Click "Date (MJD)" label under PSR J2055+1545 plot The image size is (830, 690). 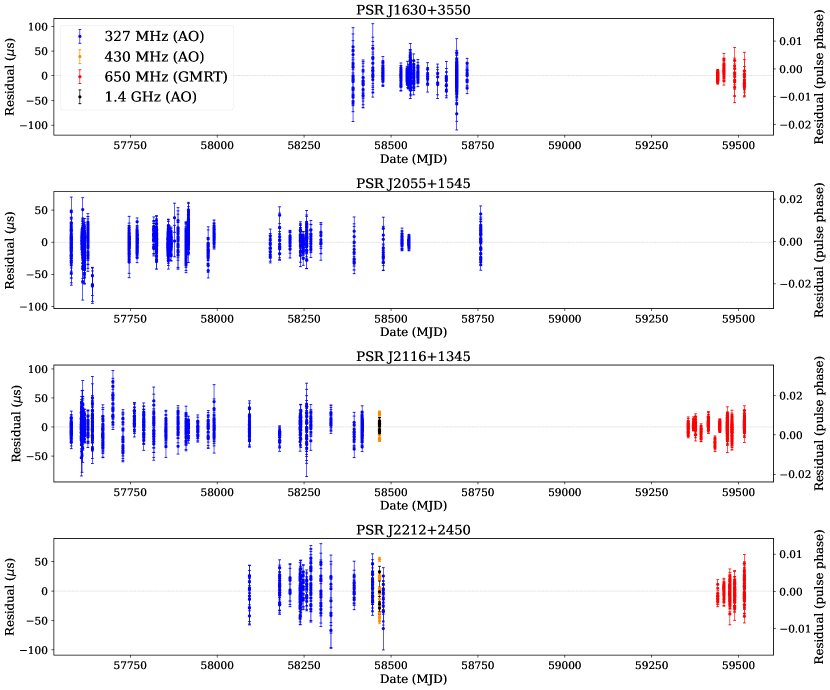coord(413,332)
